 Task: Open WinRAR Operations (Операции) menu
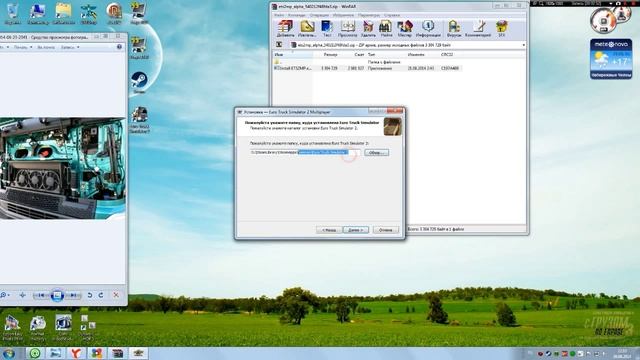click(319, 15)
